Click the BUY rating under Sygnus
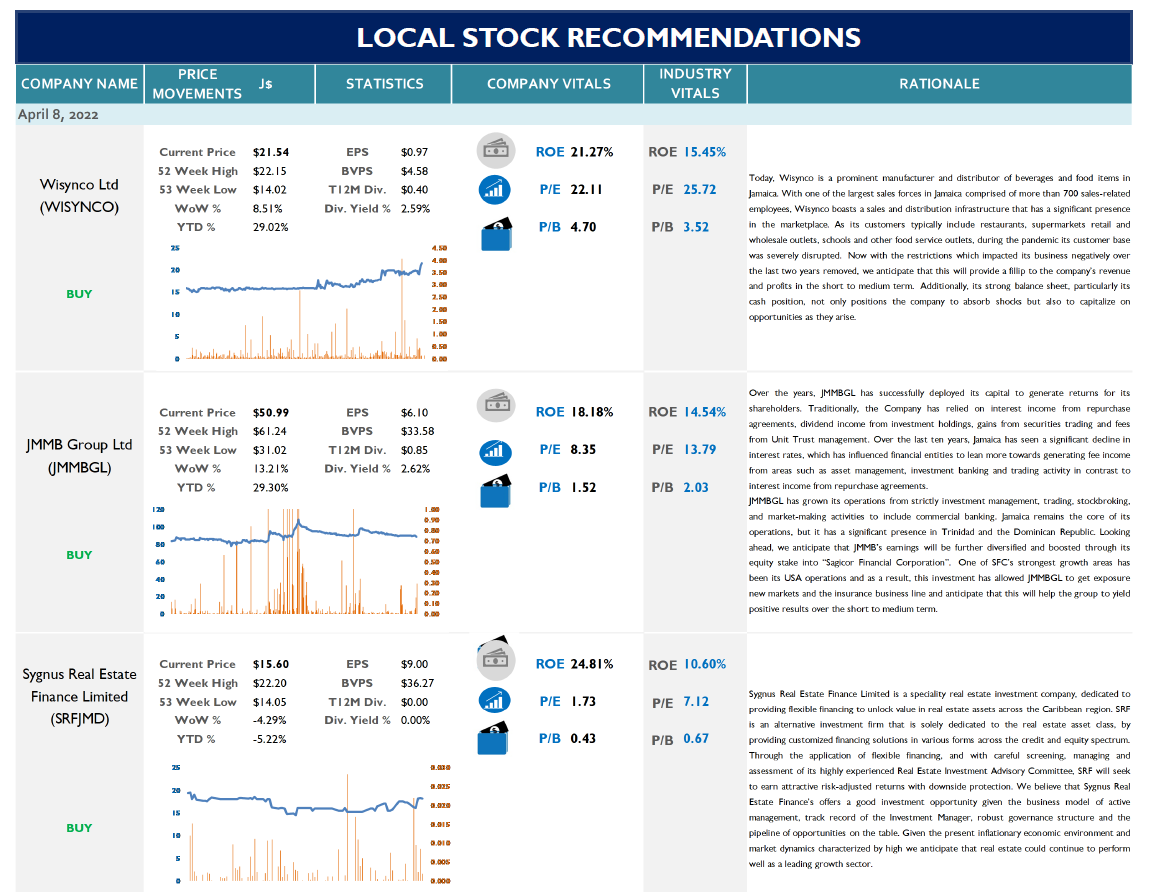The image size is (1166, 892). 79,827
